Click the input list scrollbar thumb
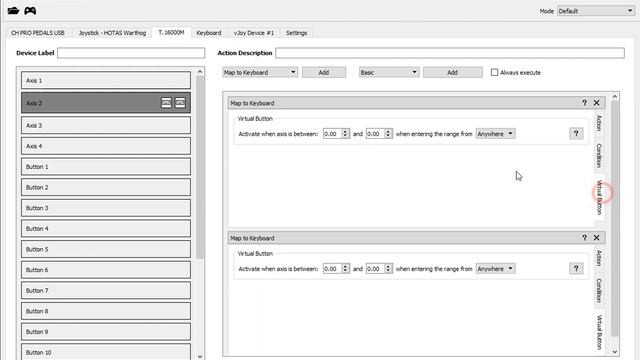This screenshot has width=640, height=360. 200,167
